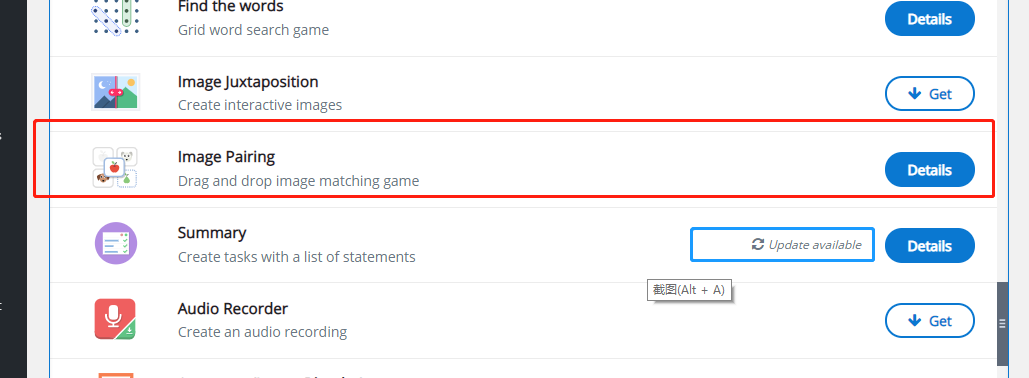Screen dimensions: 1029x378
Task: Click the refresh arrows beside Update available
Action: (757, 244)
